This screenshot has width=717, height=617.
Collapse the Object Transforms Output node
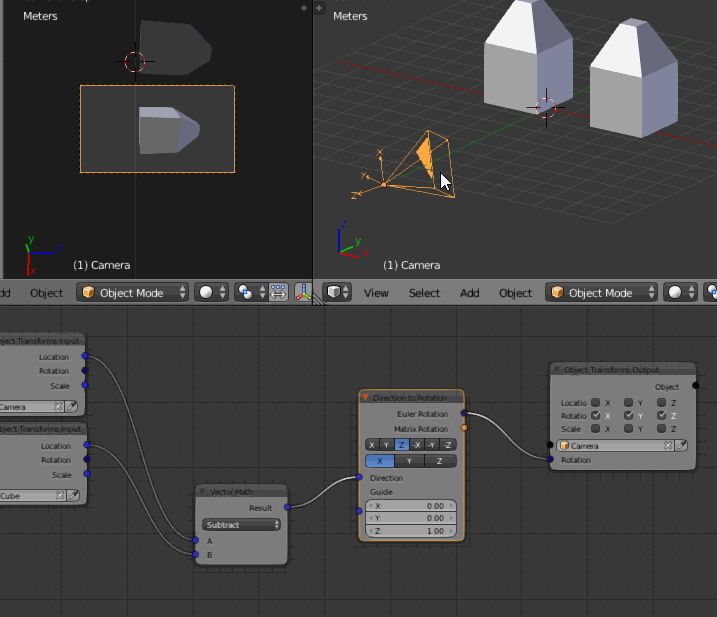pyautogui.click(x=556, y=370)
